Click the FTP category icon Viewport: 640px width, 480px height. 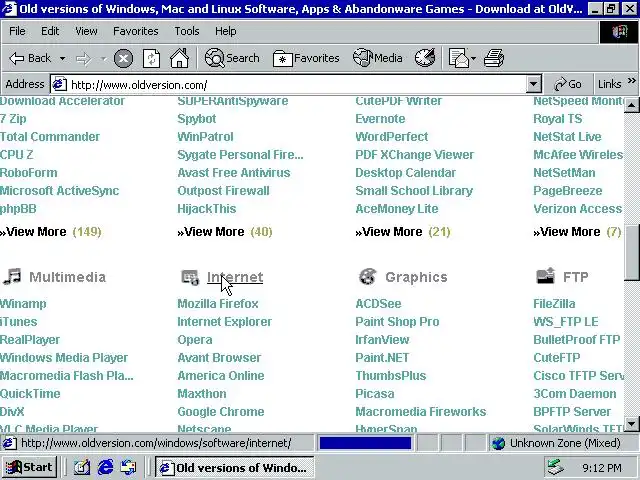pyautogui.click(x=546, y=276)
